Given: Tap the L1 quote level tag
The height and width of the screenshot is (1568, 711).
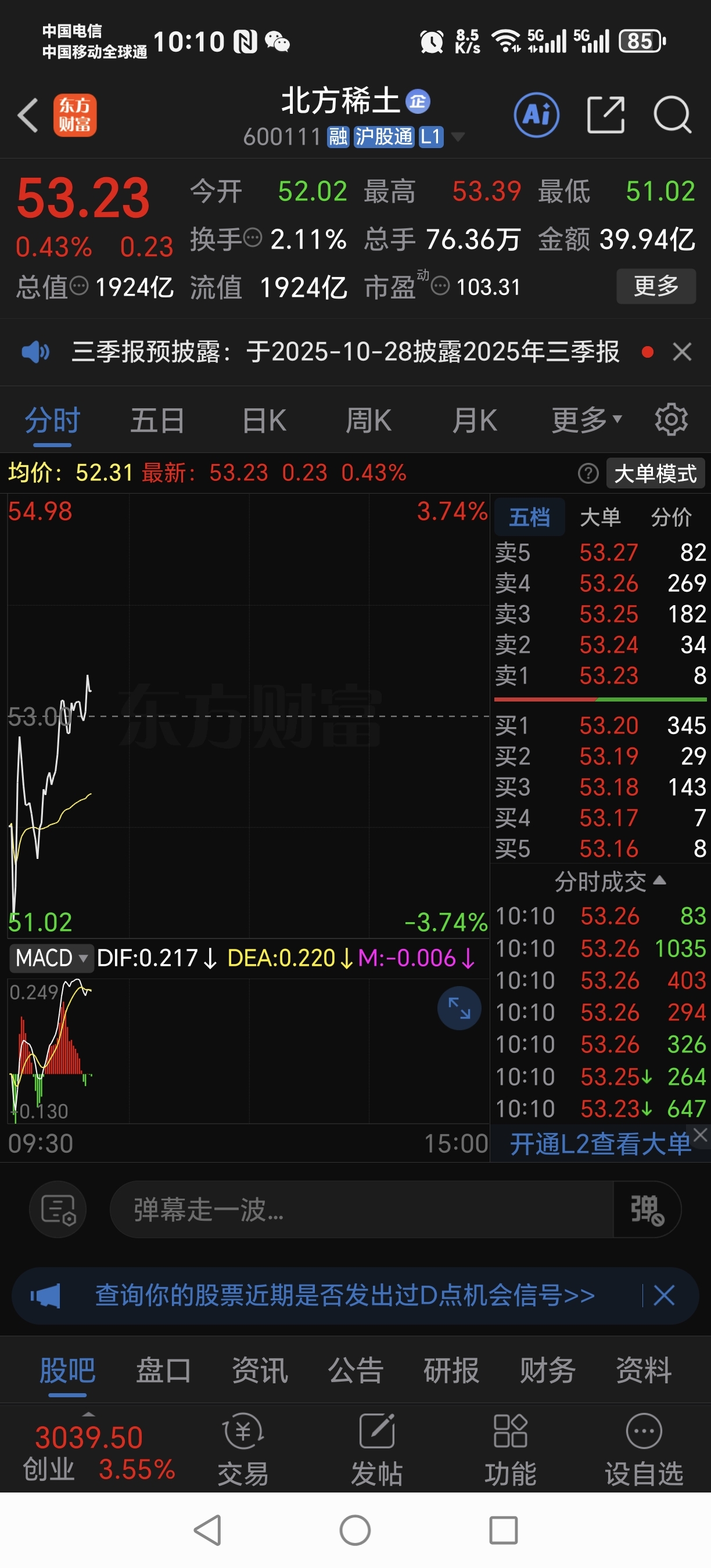Looking at the screenshot, I should 430,137.
